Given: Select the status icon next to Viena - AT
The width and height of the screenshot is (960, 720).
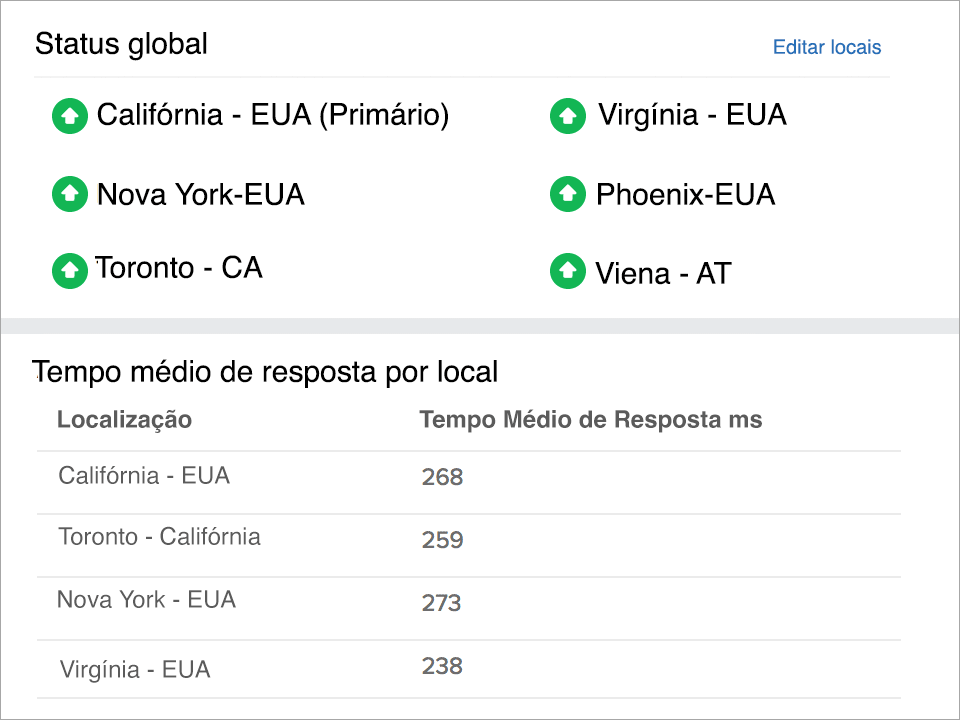Looking at the screenshot, I should point(567,272).
